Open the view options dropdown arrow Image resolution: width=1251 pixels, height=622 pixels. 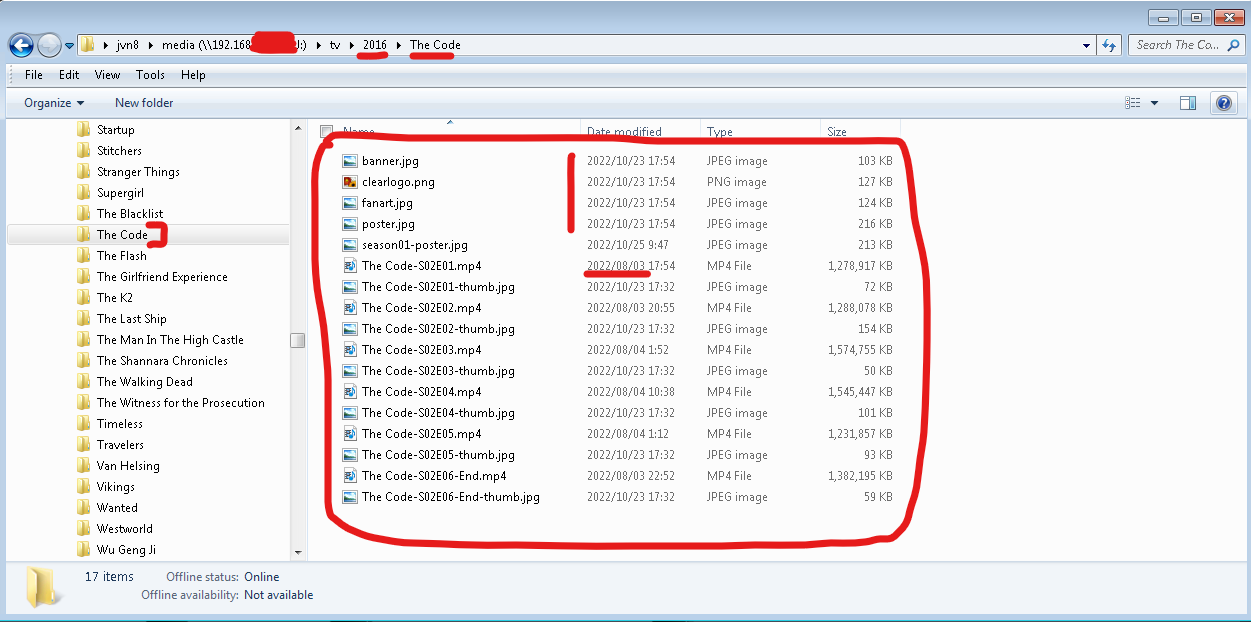pos(1154,103)
